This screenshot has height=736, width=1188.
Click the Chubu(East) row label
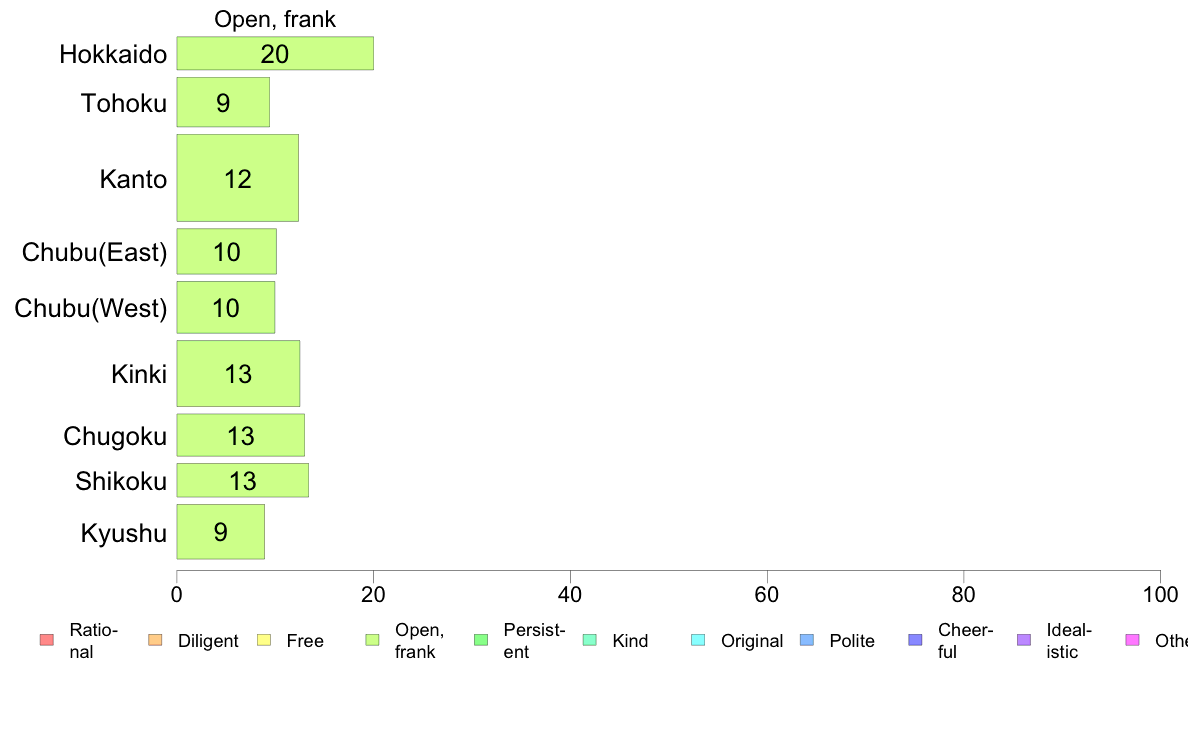click(x=94, y=252)
